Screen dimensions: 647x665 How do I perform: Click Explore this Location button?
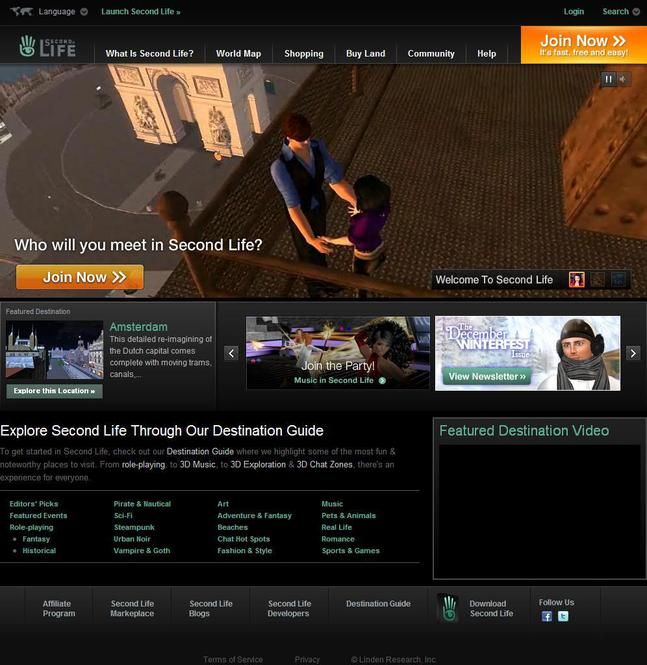(54, 391)
